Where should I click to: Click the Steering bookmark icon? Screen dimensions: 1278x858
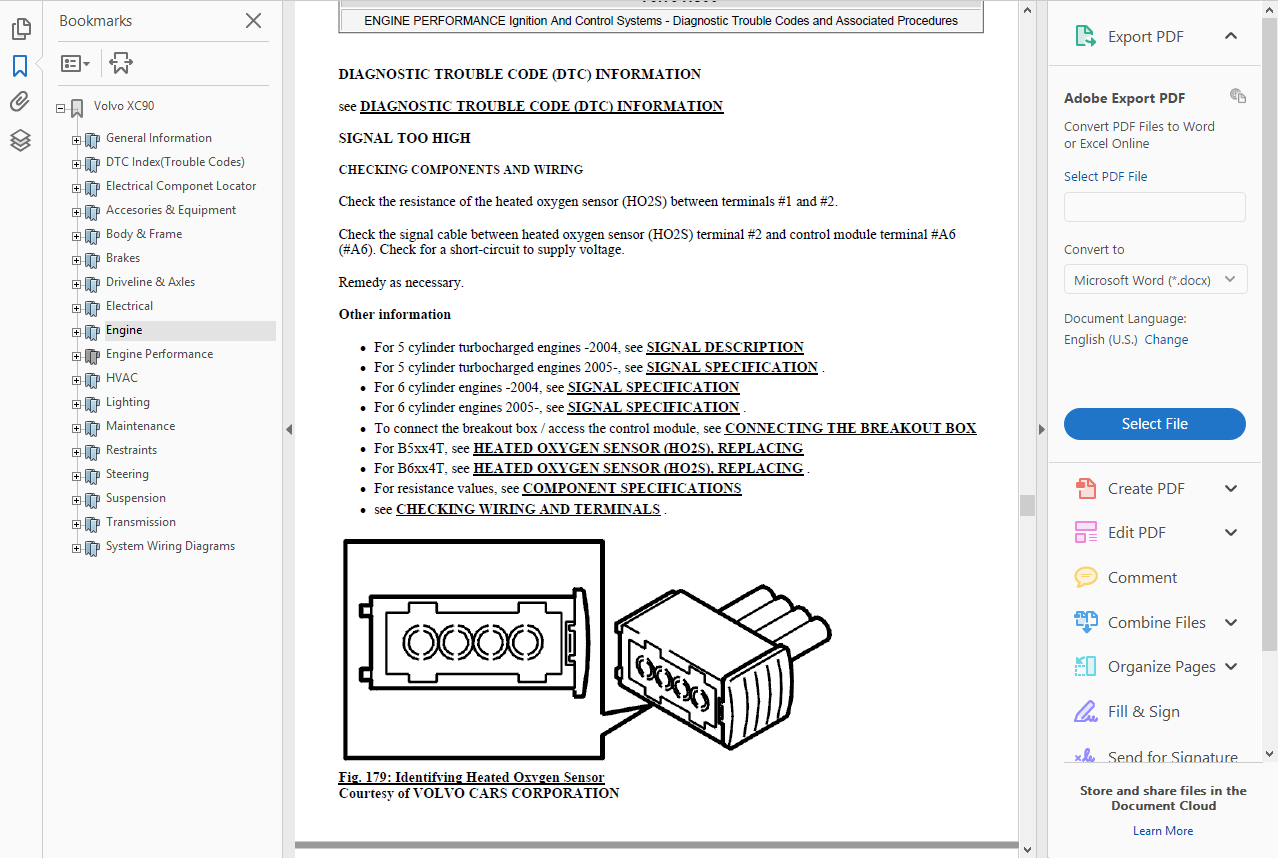(92, 476)
